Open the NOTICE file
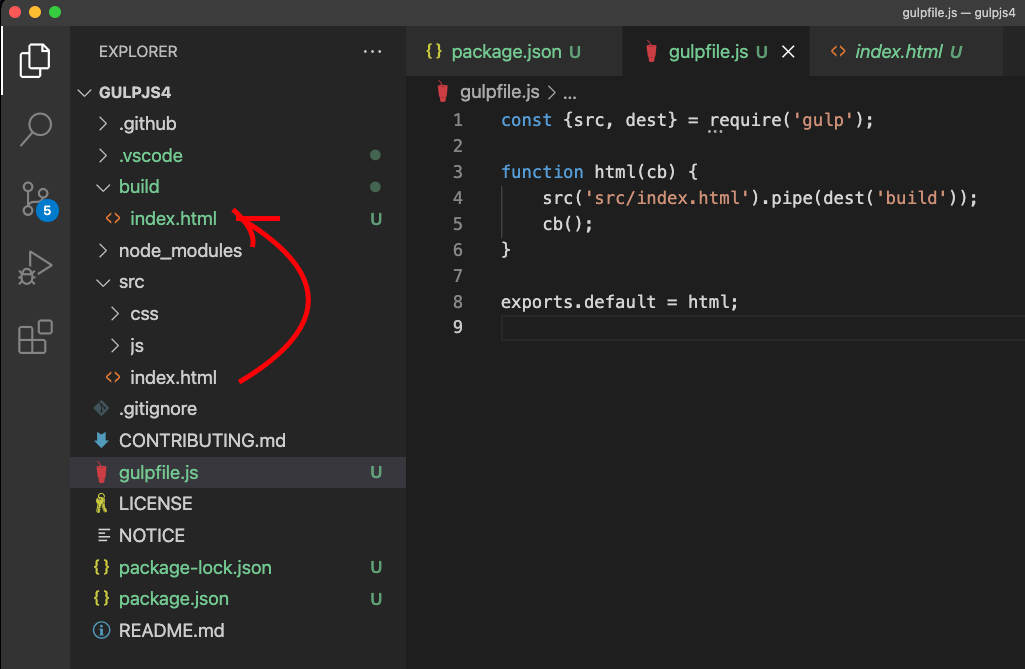Screen dimensions: 1025x669 (238, 536)
